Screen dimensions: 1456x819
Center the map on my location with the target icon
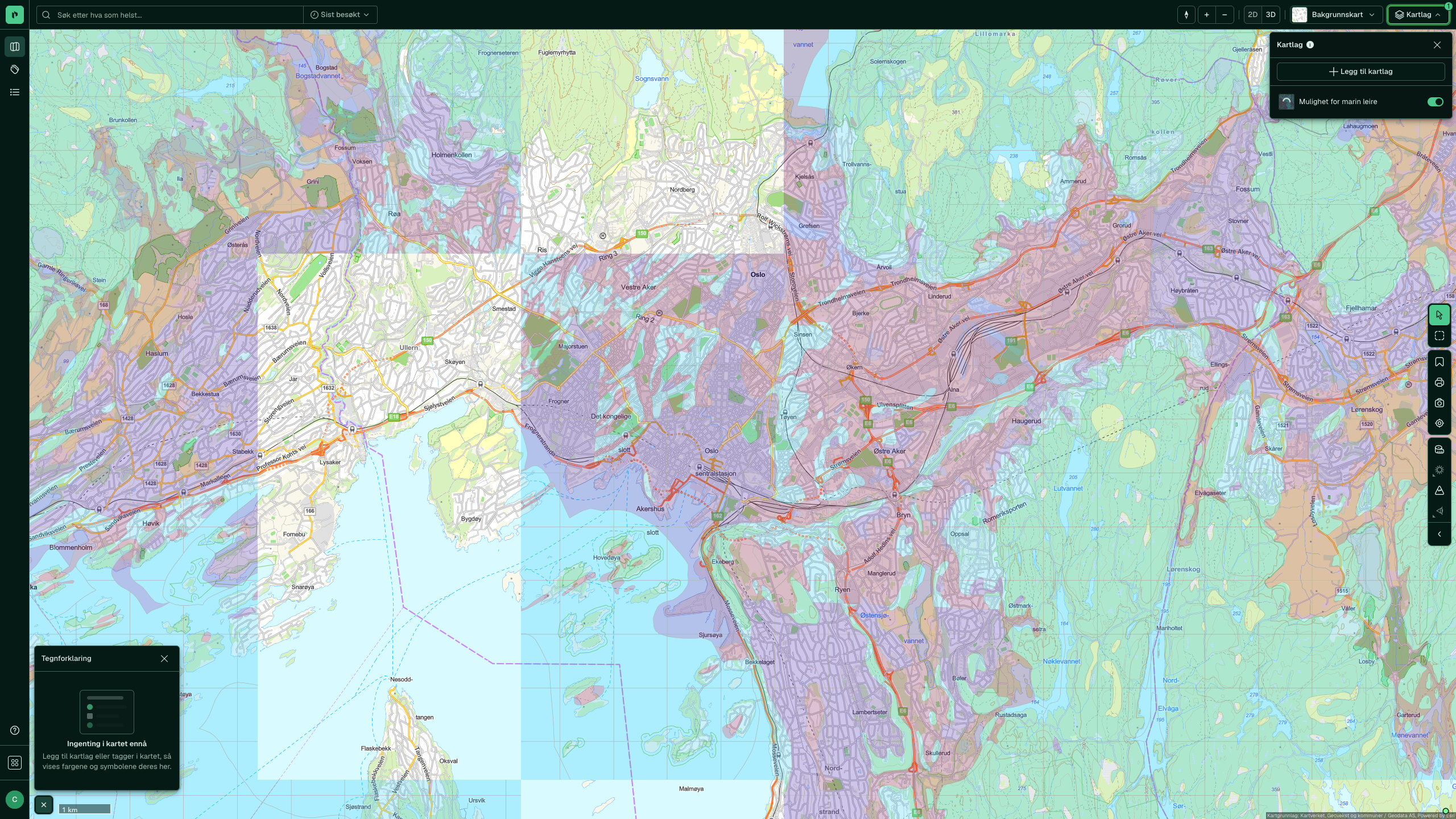pos(1439,424)
